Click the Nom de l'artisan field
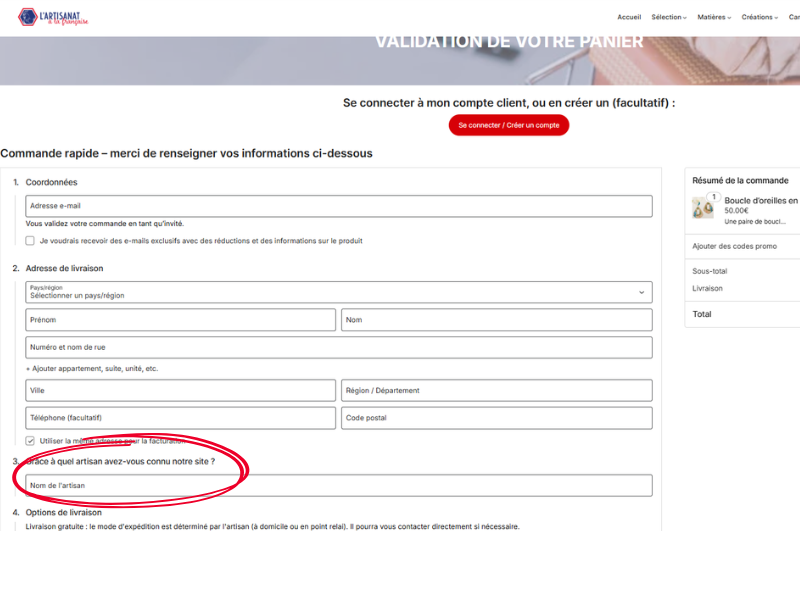The width and height of the screenshot is (800, 600). [x=338, y=485]
